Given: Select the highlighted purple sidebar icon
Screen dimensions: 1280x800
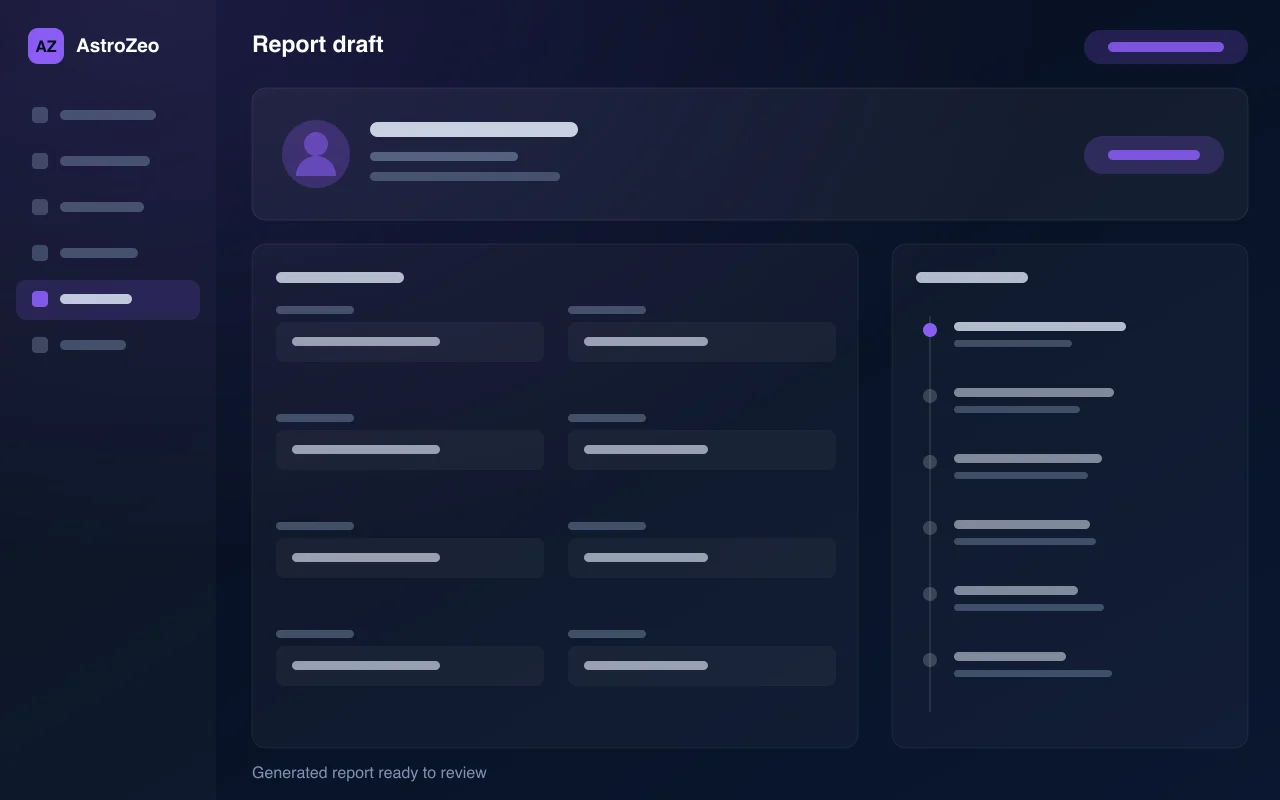Looking at the screenshot, I should click(x=40, y=299).
